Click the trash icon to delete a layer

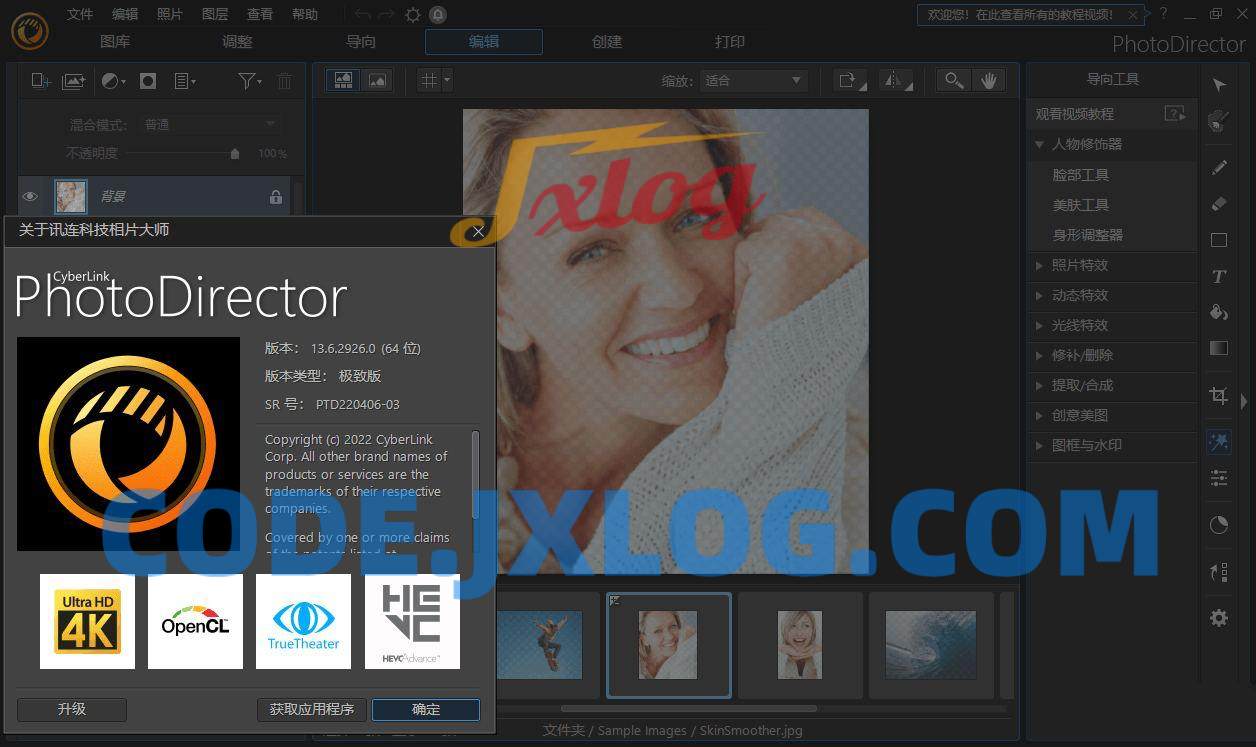[285, 81]
